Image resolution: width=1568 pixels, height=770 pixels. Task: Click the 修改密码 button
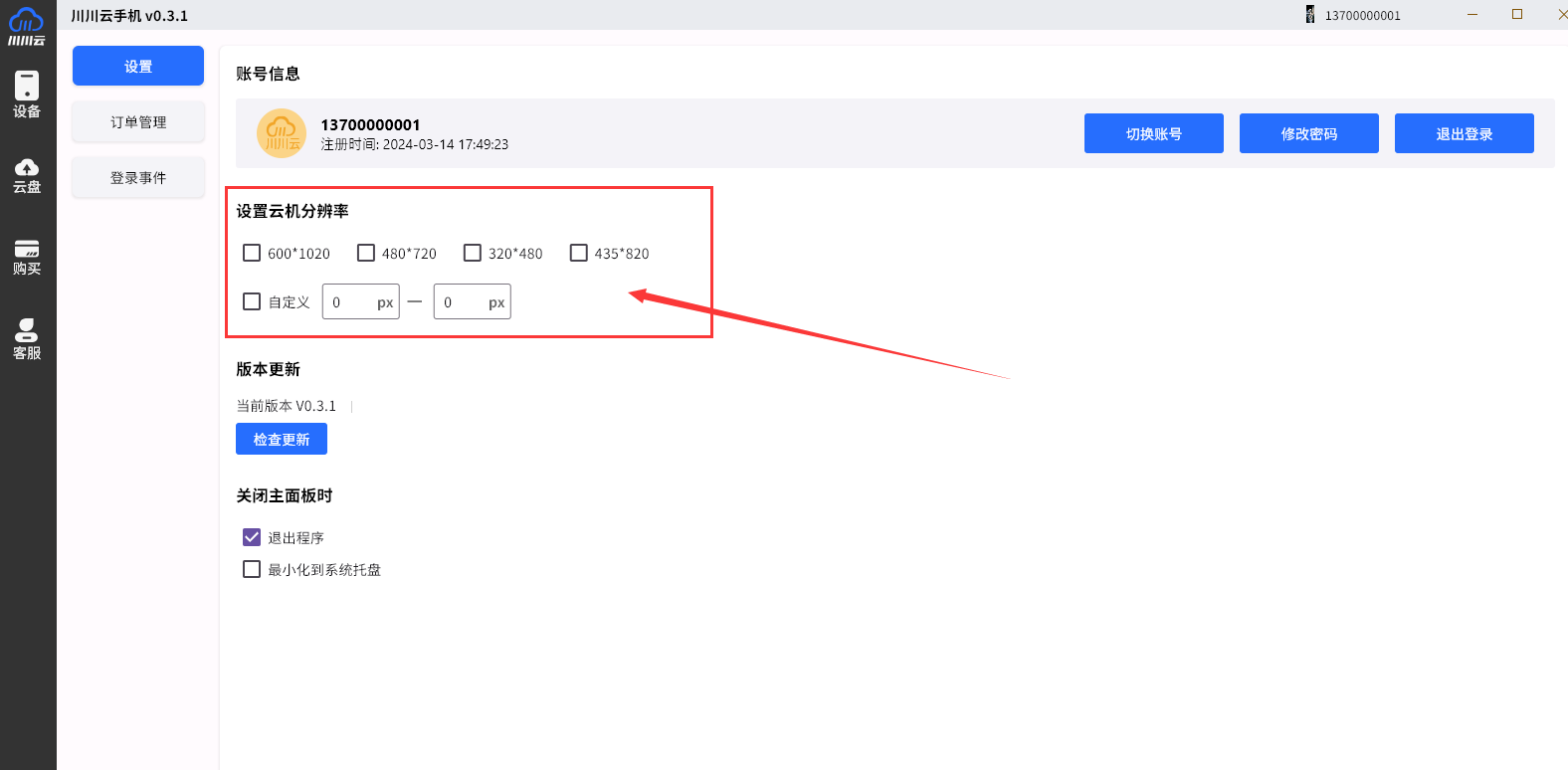(1308, 133)
